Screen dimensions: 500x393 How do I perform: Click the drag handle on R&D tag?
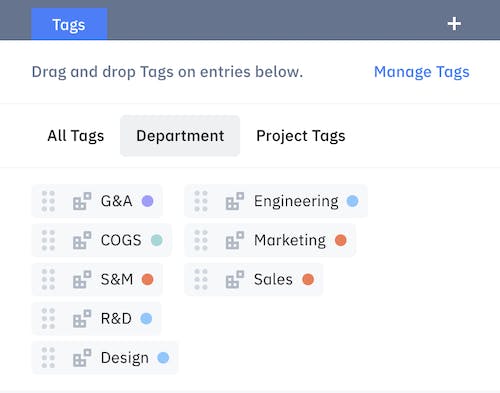pyautogui.click(x=48, y=319)
